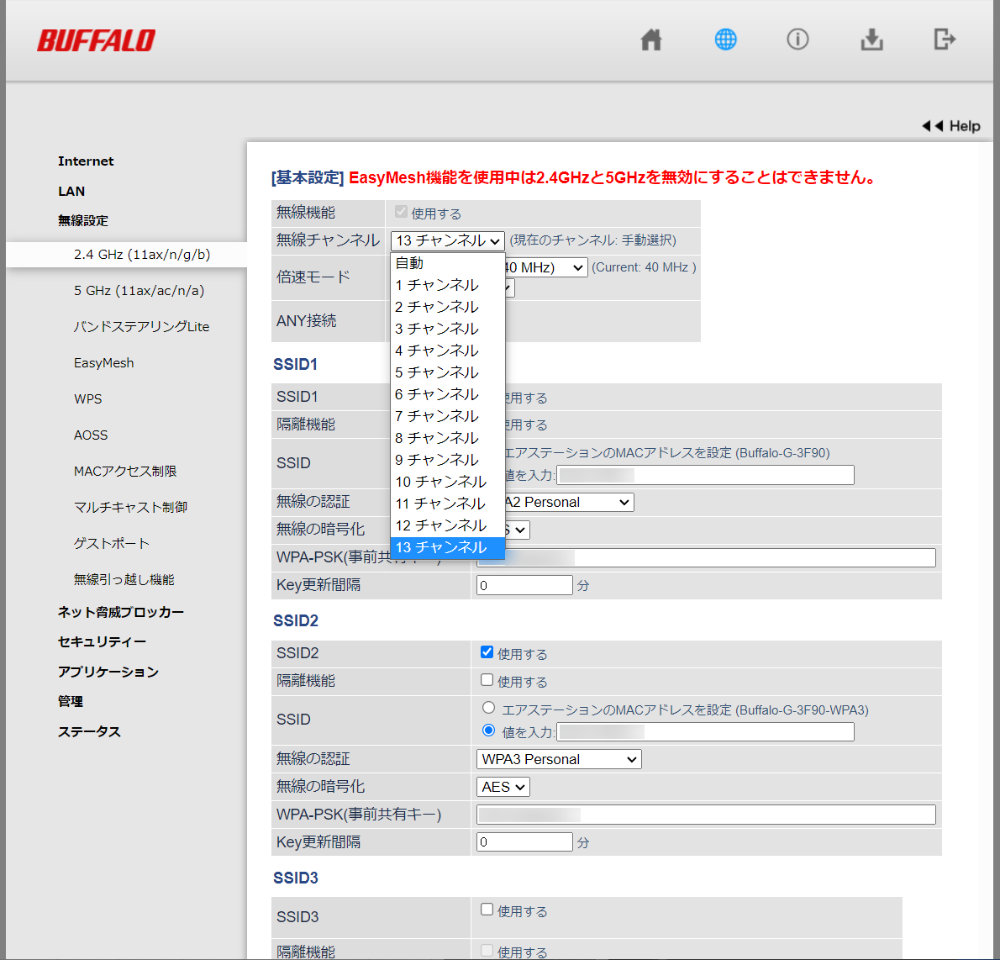Open マルチキャスト制御 page

(x=131, y=508)
